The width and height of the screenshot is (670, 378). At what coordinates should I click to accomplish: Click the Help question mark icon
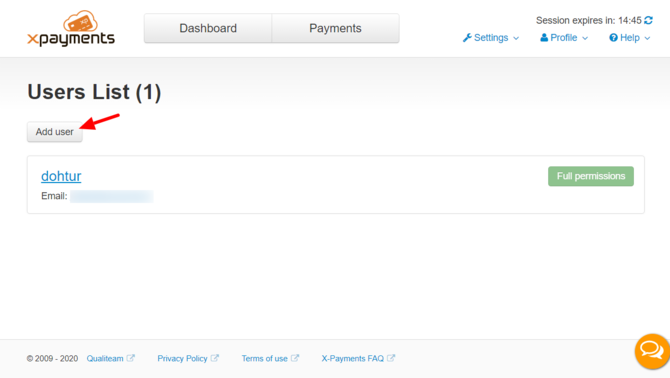point(613,38)
